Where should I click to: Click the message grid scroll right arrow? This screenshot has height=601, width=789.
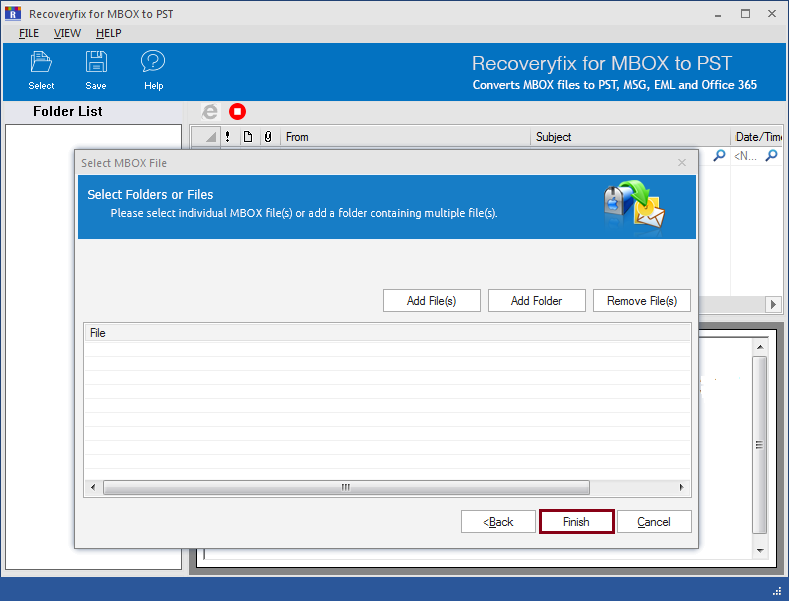point(773,304)
